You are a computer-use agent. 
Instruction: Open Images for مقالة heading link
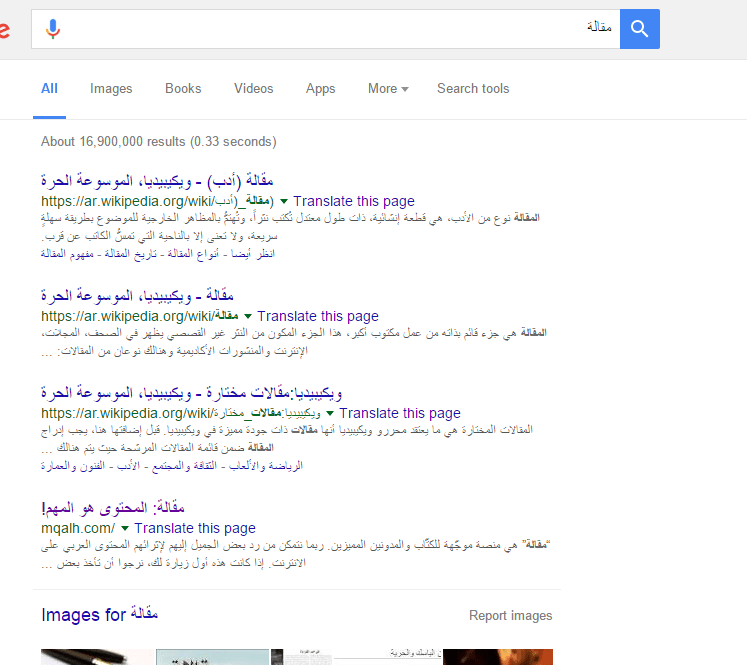tap(100, 615)
